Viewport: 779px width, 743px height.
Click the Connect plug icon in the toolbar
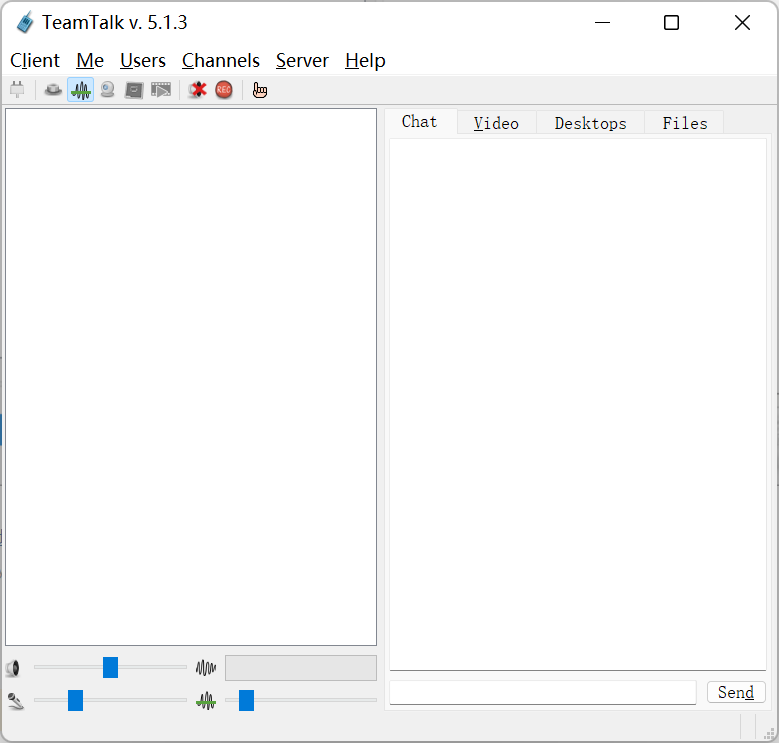17,90
